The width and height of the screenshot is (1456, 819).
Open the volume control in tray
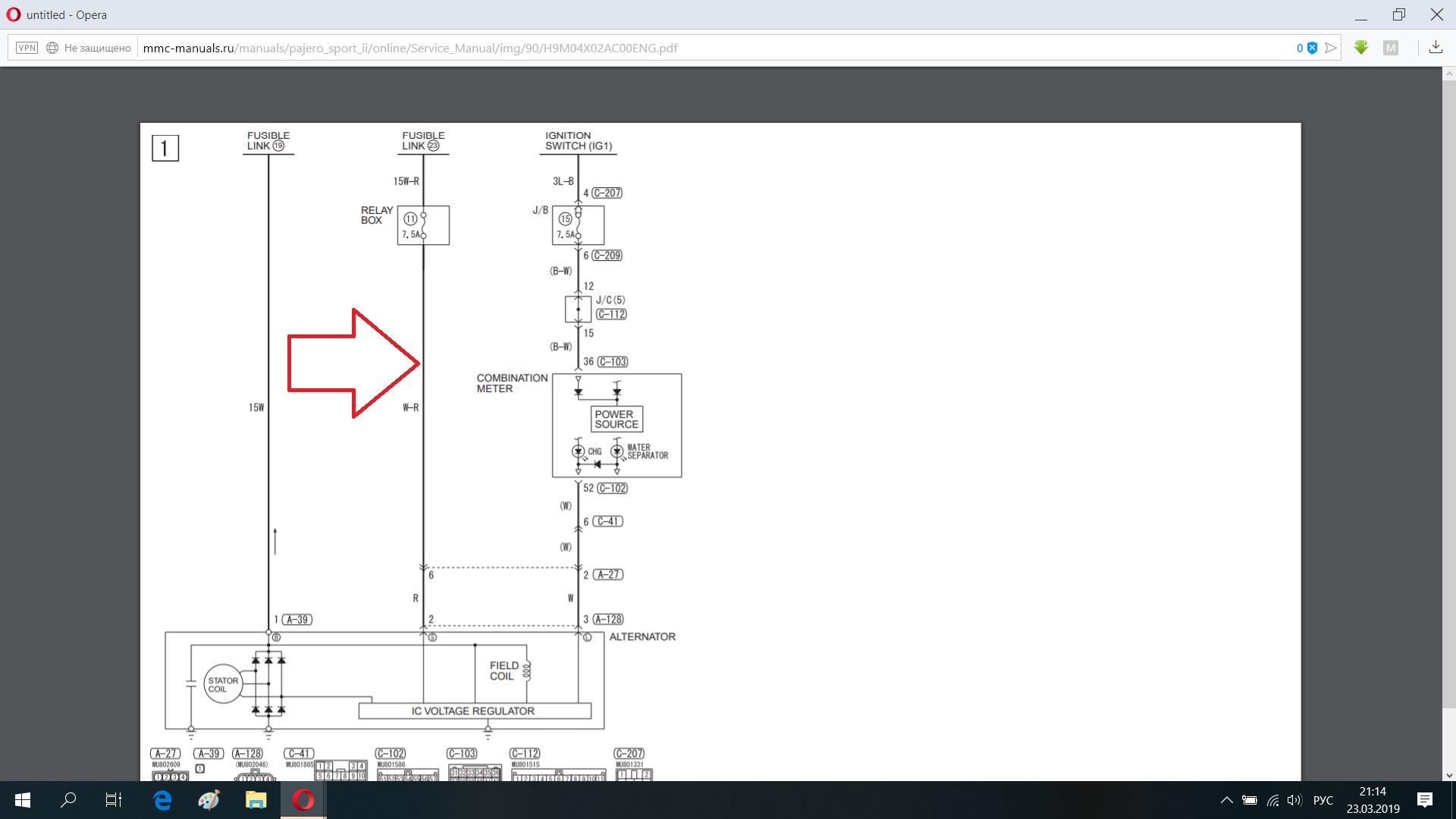click(1294, 800)
